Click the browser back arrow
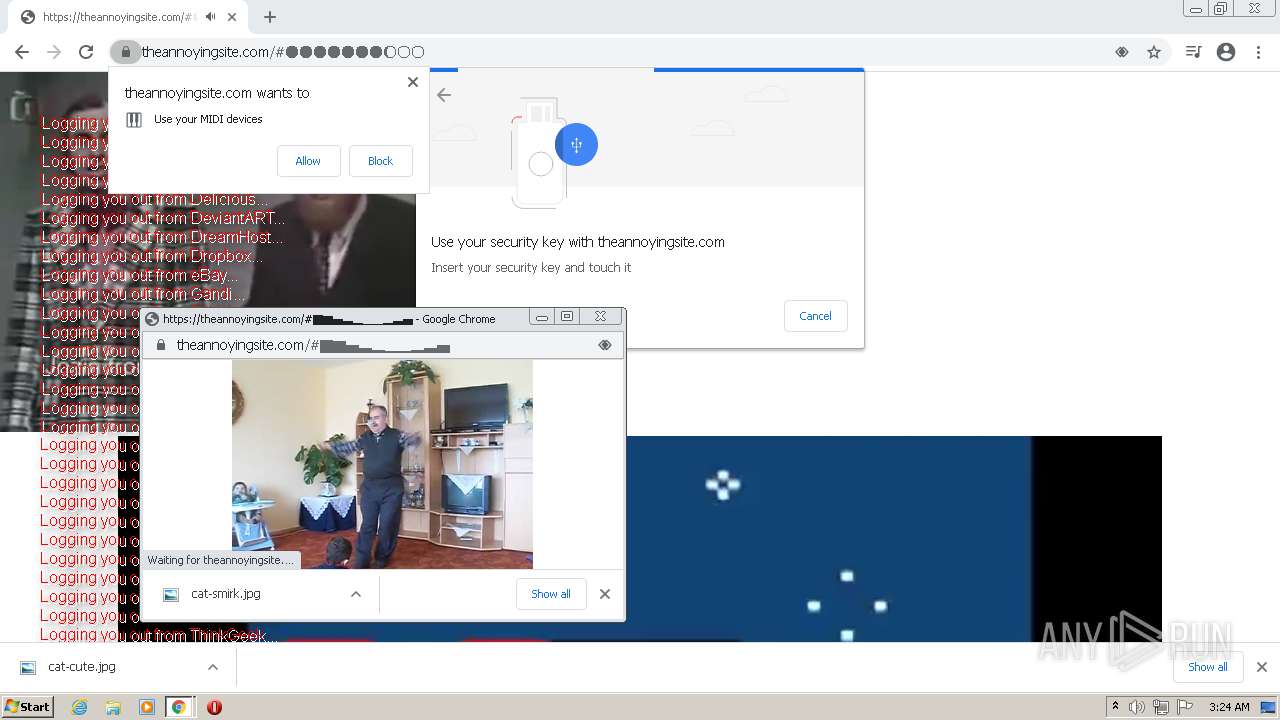This screenshot has height=720, width=1280. point(22,52)
